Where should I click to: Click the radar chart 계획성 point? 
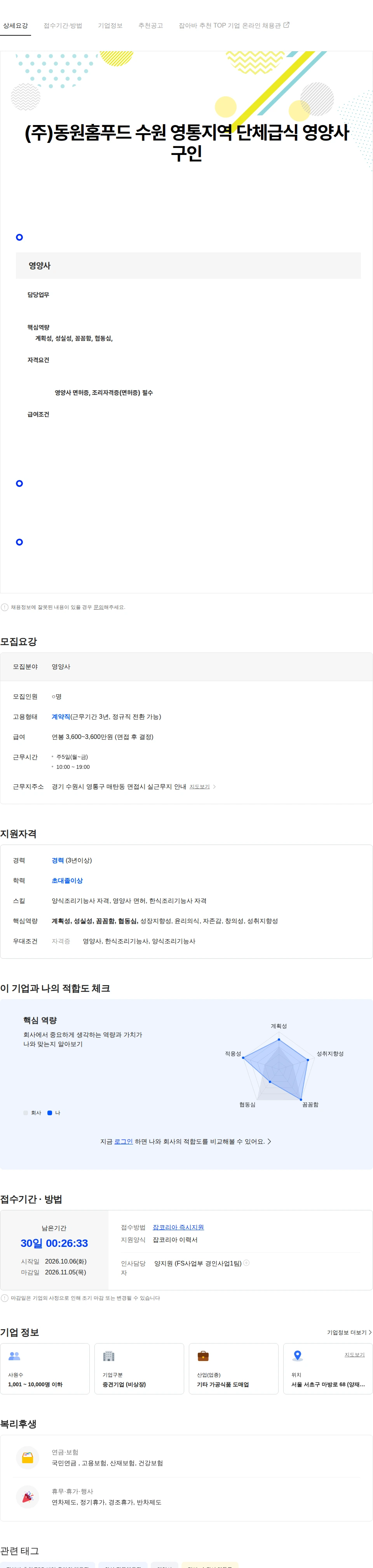click(x=279, y=1039)
